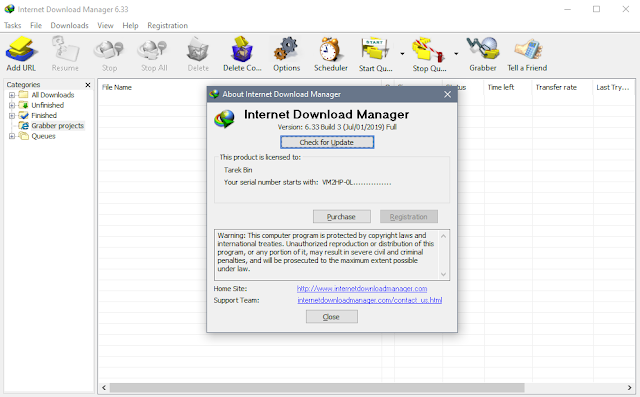Expand the Finished tree node
The width and height of the screenshot is (640, 397).
12,115
